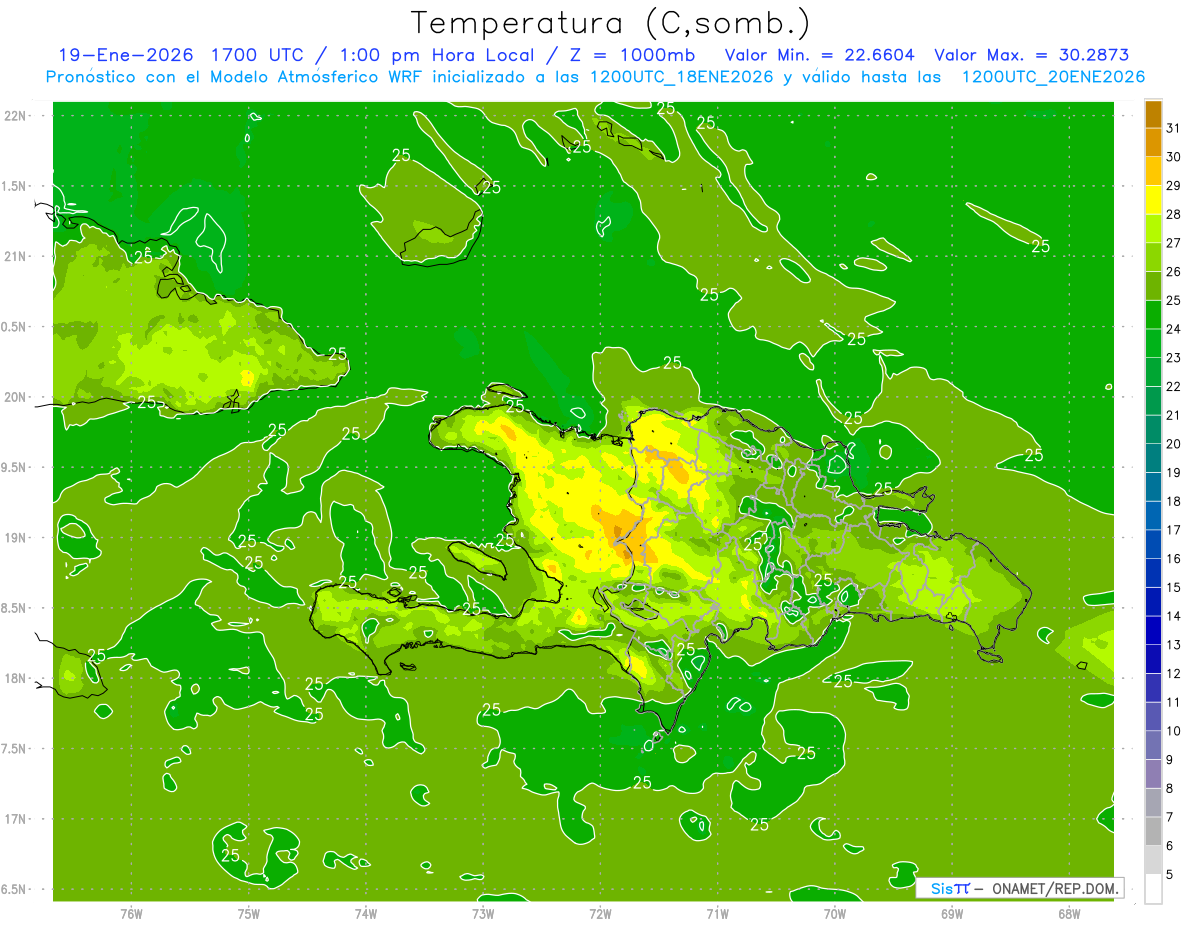
Task: Click the orange legend swatch between 30 and 31
Action: tap(1153, 143)
